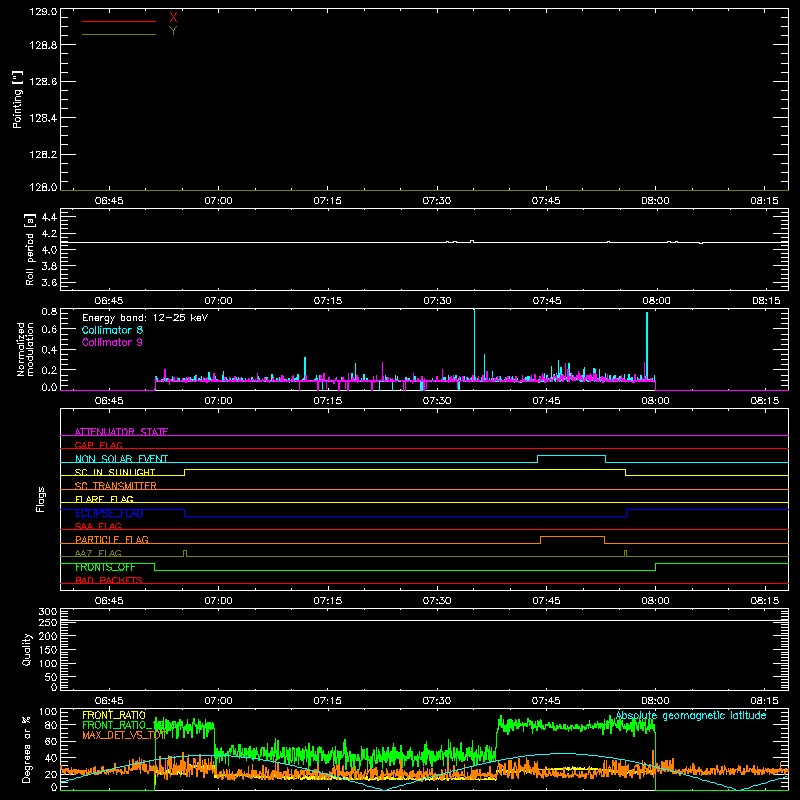The width and height of the screenshot is (800, 800).
Task: Select the 'SC_TRANSMITTER' flag label
Action: (x=116, y=486)
